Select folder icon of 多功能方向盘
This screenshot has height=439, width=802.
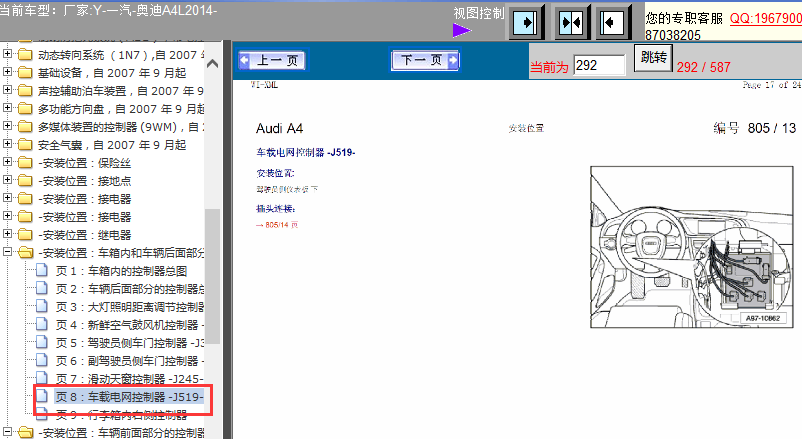[25, 108]
